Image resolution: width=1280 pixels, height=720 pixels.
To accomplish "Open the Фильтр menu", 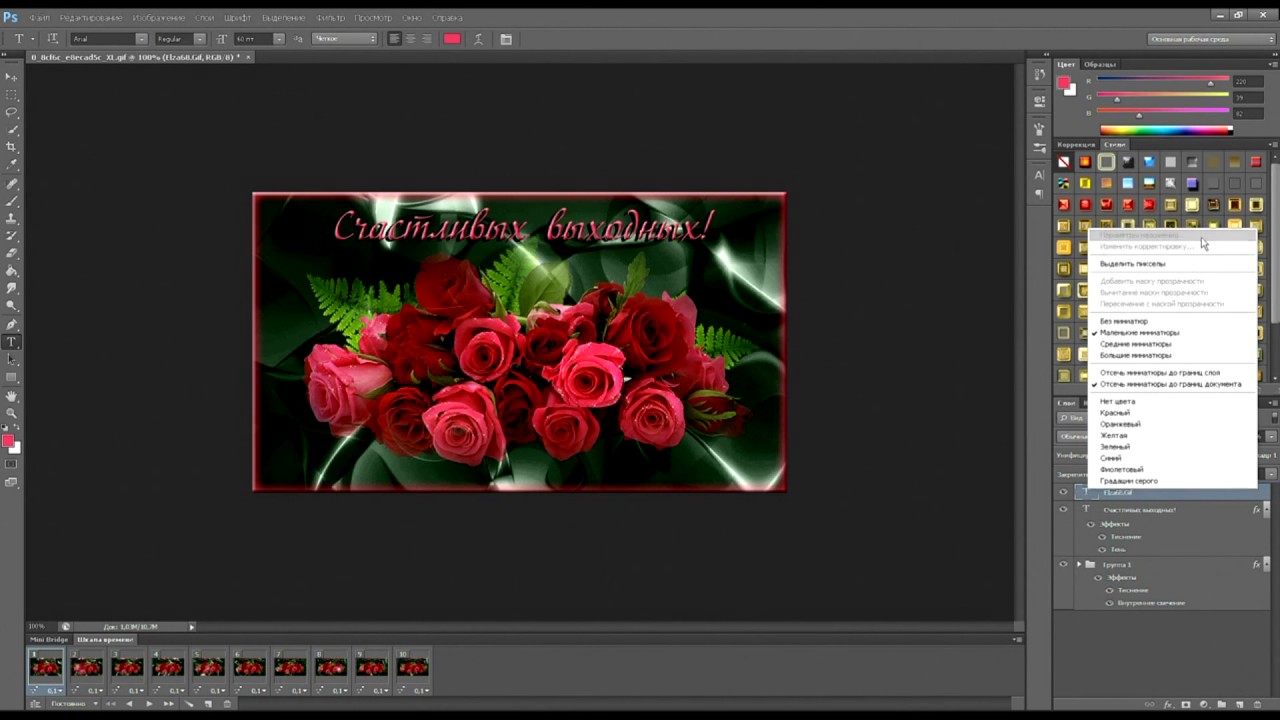I will coord(330,18).
